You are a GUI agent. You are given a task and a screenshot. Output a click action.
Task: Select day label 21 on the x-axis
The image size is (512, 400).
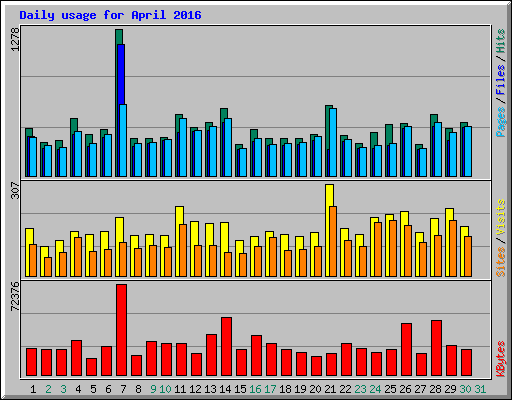pyautogui.click(x=330, y=389)
